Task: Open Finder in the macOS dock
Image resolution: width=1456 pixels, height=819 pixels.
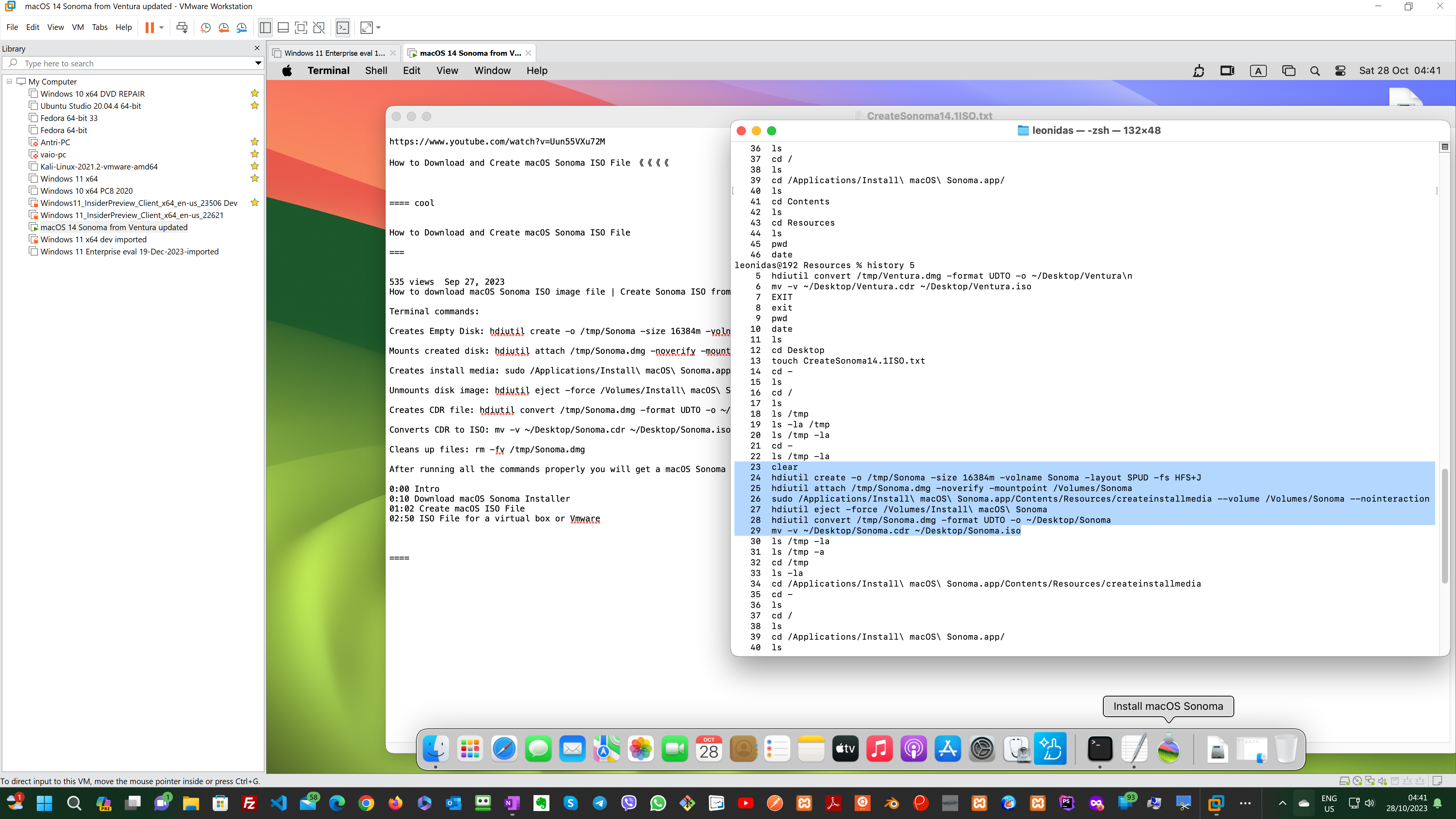Action: pos(436,749)
